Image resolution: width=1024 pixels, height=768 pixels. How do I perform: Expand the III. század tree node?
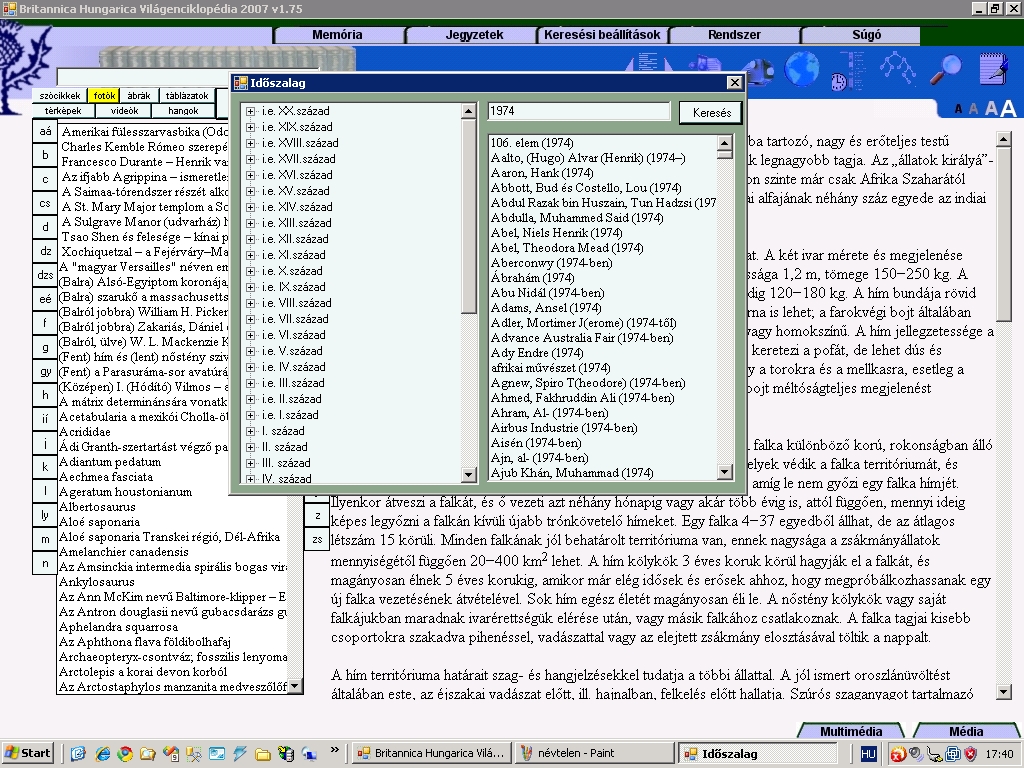tap(250, 463)
